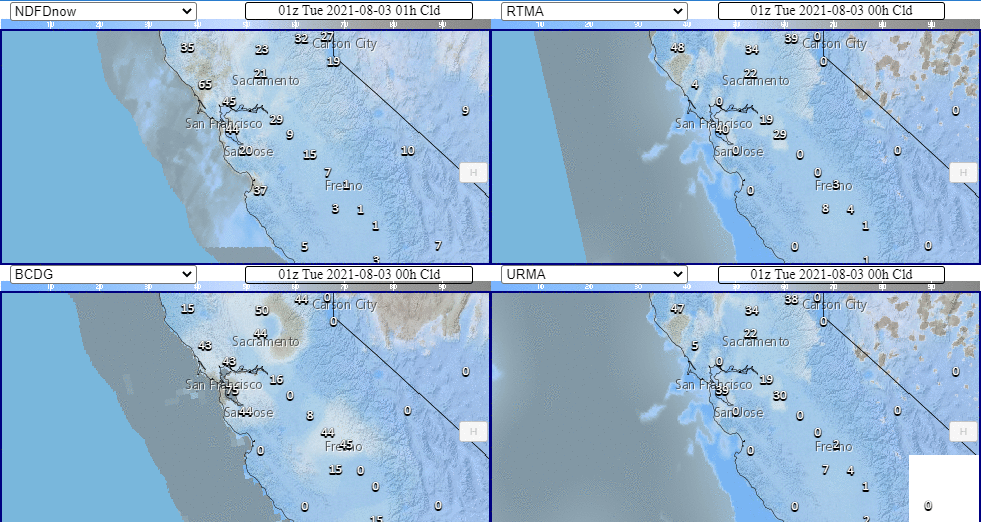This screenshot has width=981, height=522.
Task: Open the RTMA dataset dropdown
Action: click(x=593, y=10)
